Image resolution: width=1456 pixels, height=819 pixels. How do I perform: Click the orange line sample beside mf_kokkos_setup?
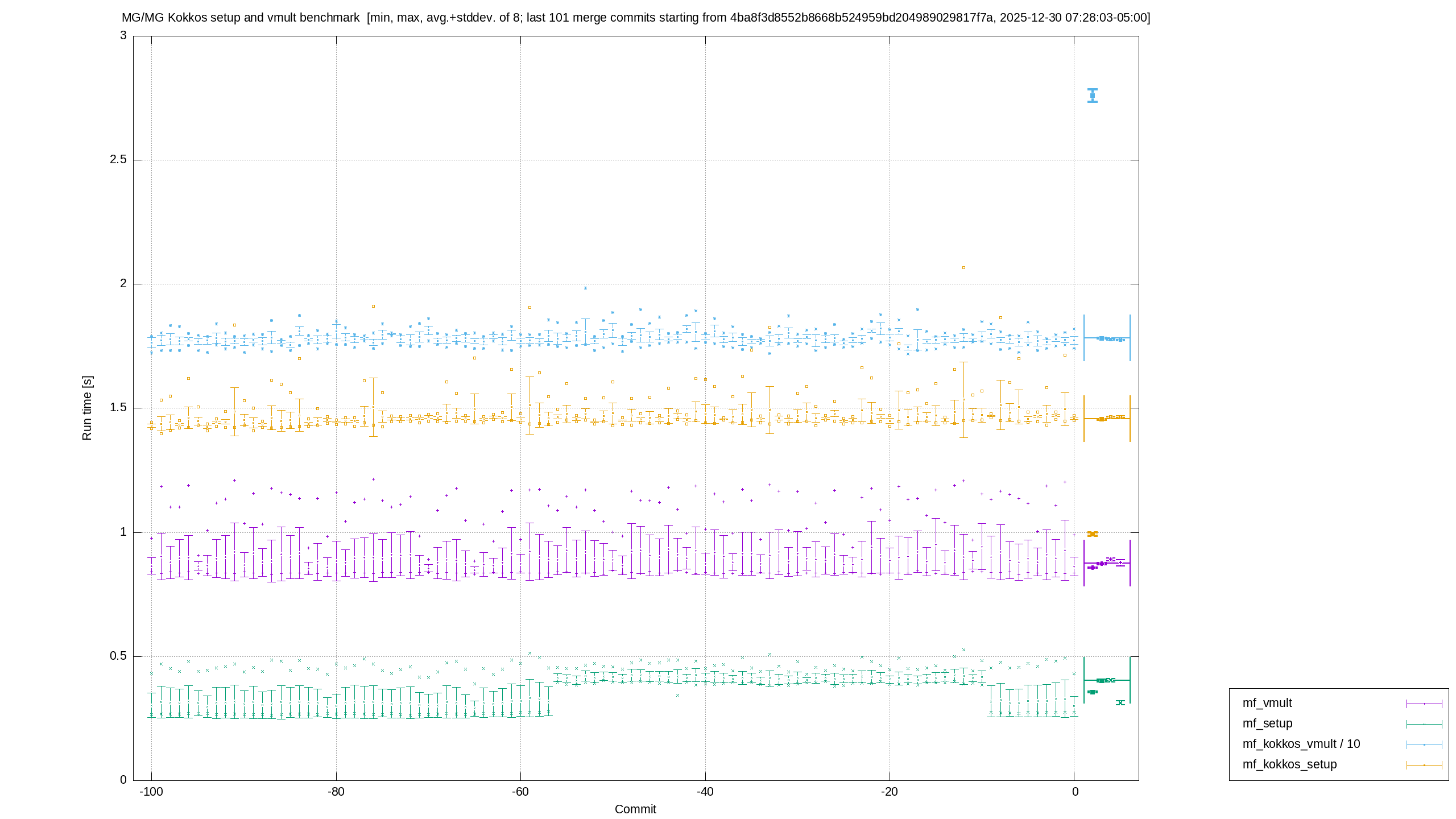pos(1424,765)
